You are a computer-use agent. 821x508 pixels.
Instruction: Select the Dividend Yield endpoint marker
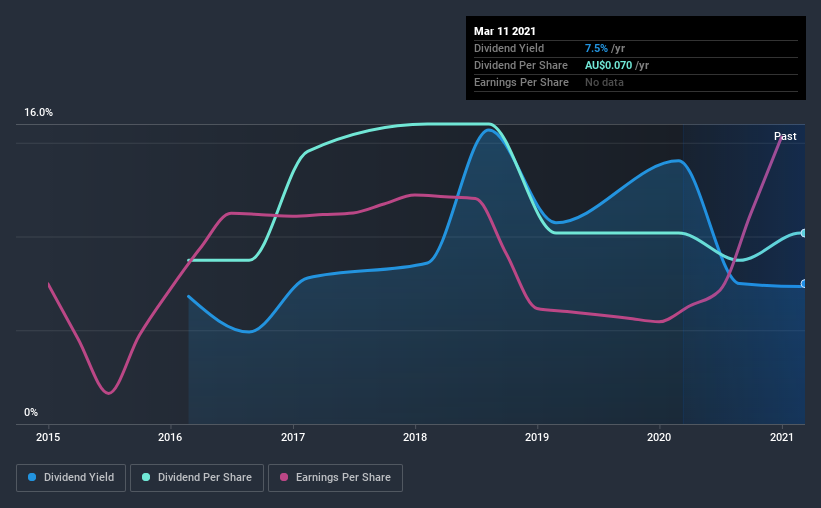pyautogui.click(x=804, y=284)
